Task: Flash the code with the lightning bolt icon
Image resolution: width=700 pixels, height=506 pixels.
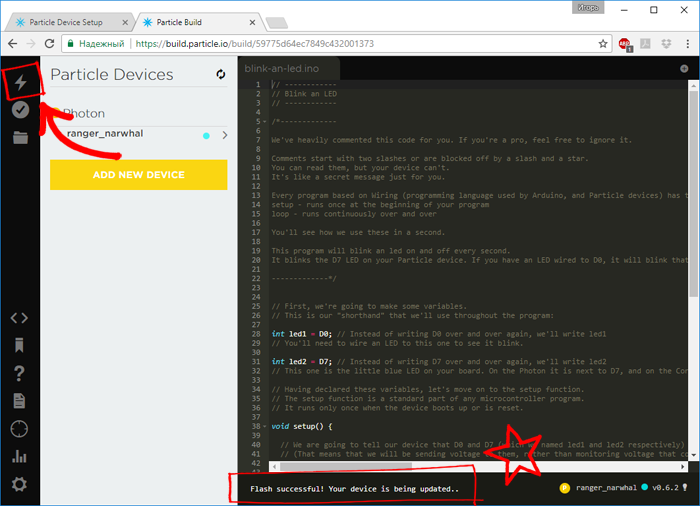Action: (x=21, y=82)
